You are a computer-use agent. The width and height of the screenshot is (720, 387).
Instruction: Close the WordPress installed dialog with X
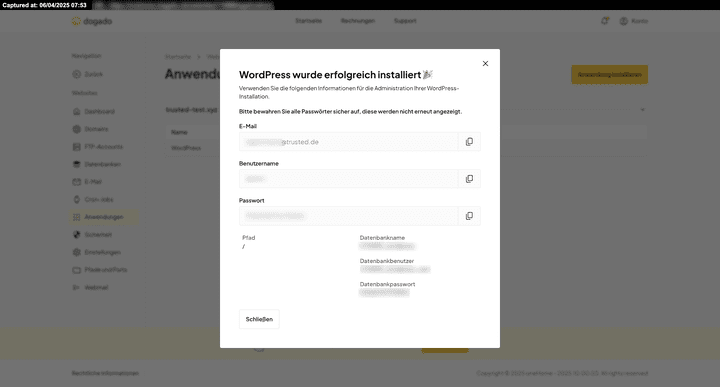pyautogui.click(x=485, y=64)
